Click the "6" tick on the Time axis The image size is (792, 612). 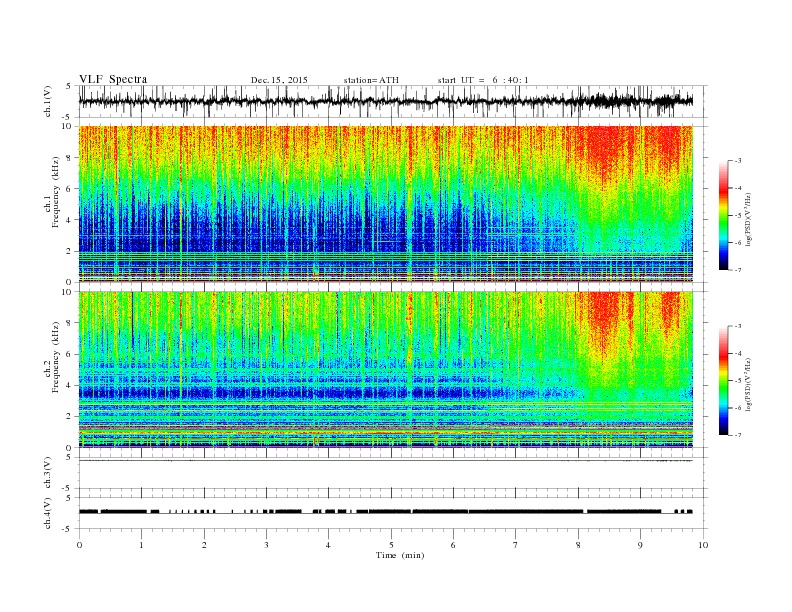(454, 545)
